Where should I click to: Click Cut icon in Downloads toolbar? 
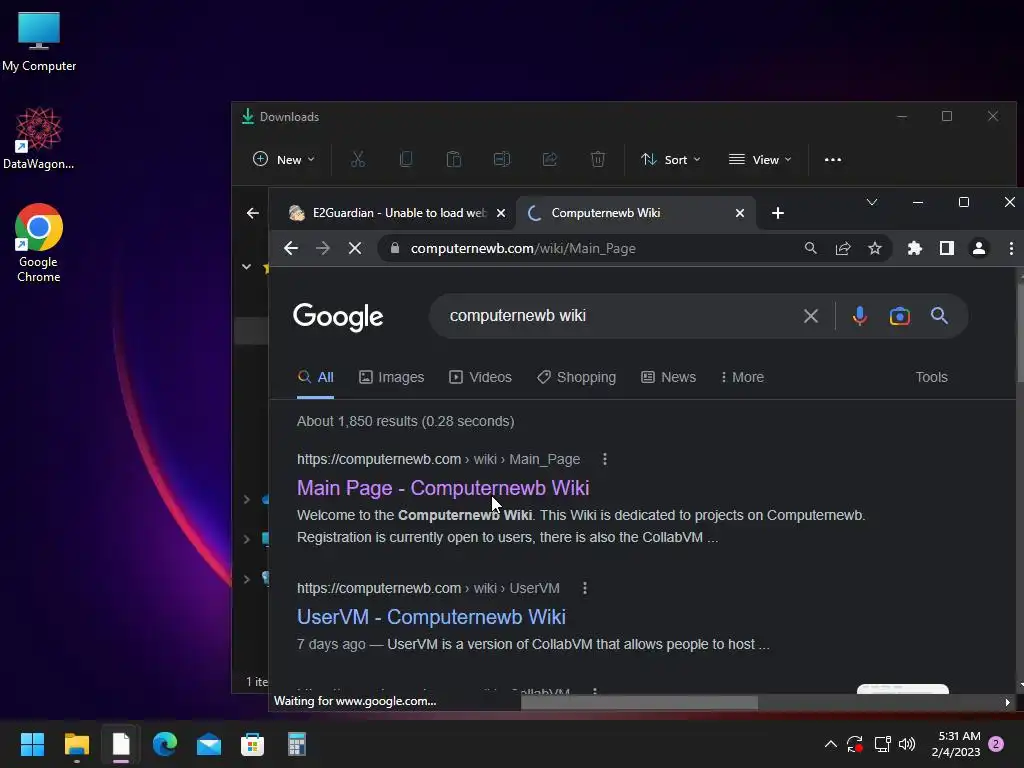click(358, 159)
